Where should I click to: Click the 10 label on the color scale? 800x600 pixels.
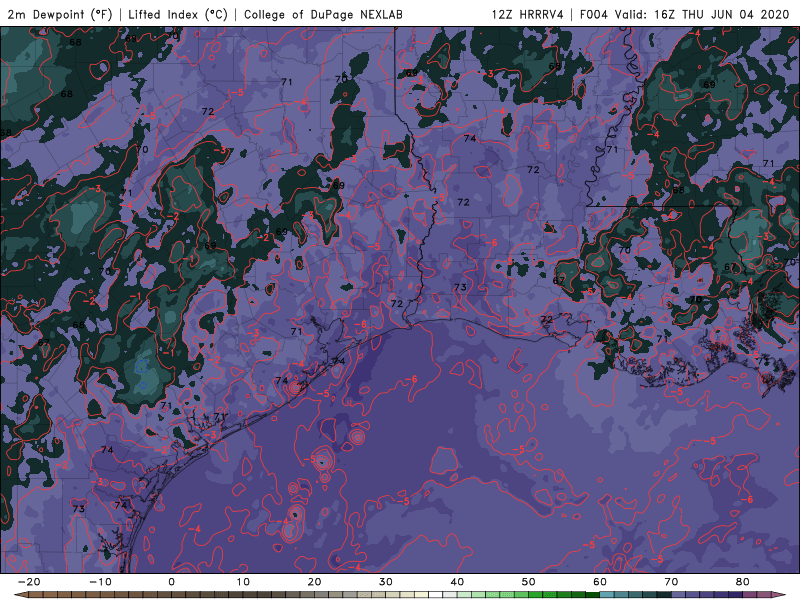(x=243, y=582)
